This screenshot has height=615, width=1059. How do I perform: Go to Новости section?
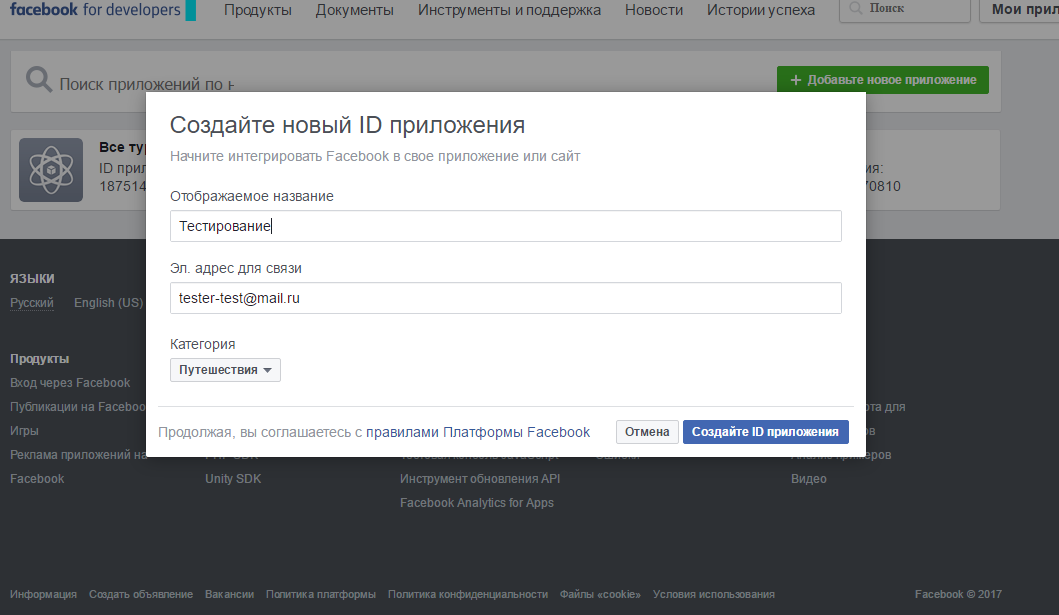(654, 10)
